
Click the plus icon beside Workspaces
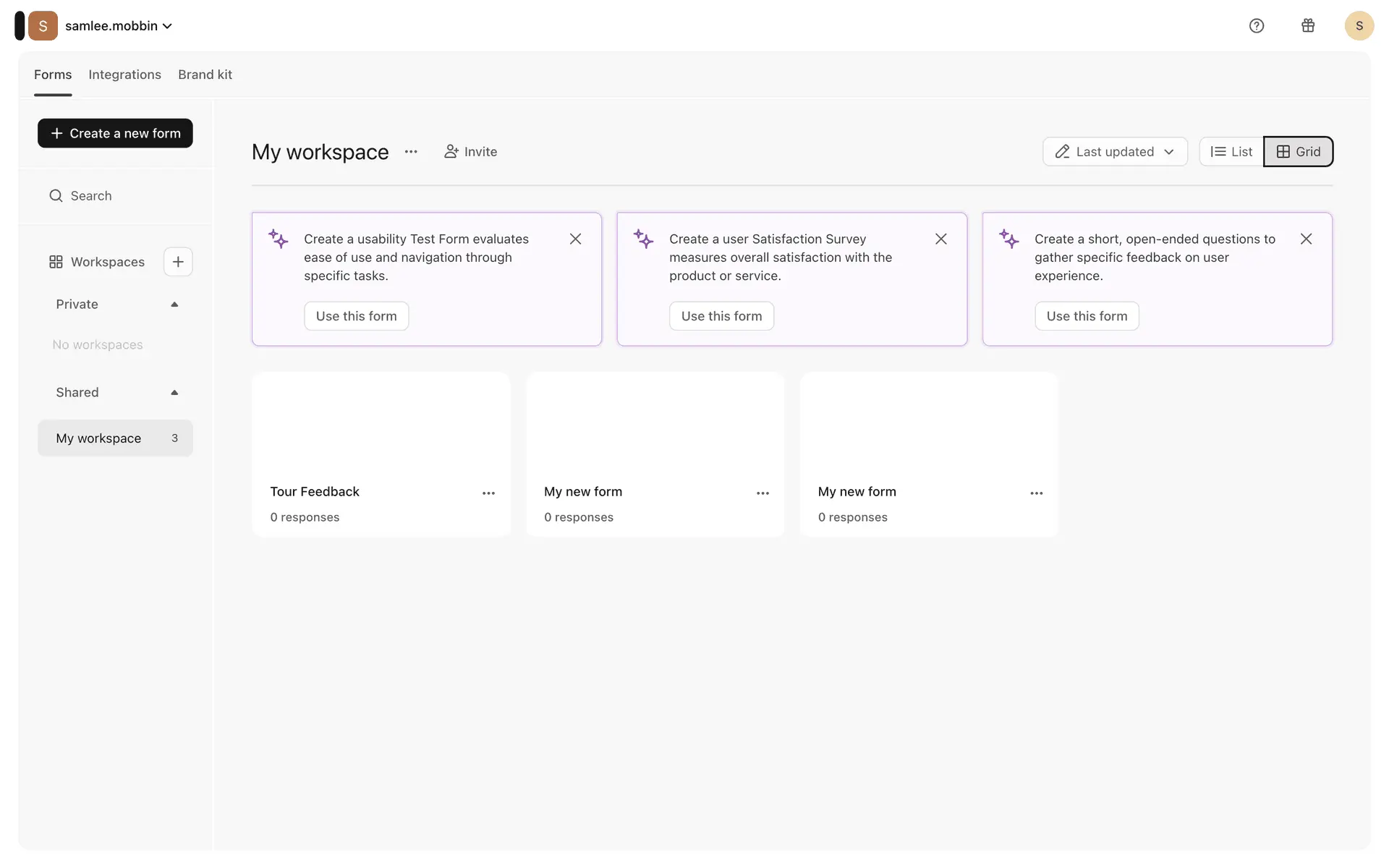coord(178,262)
